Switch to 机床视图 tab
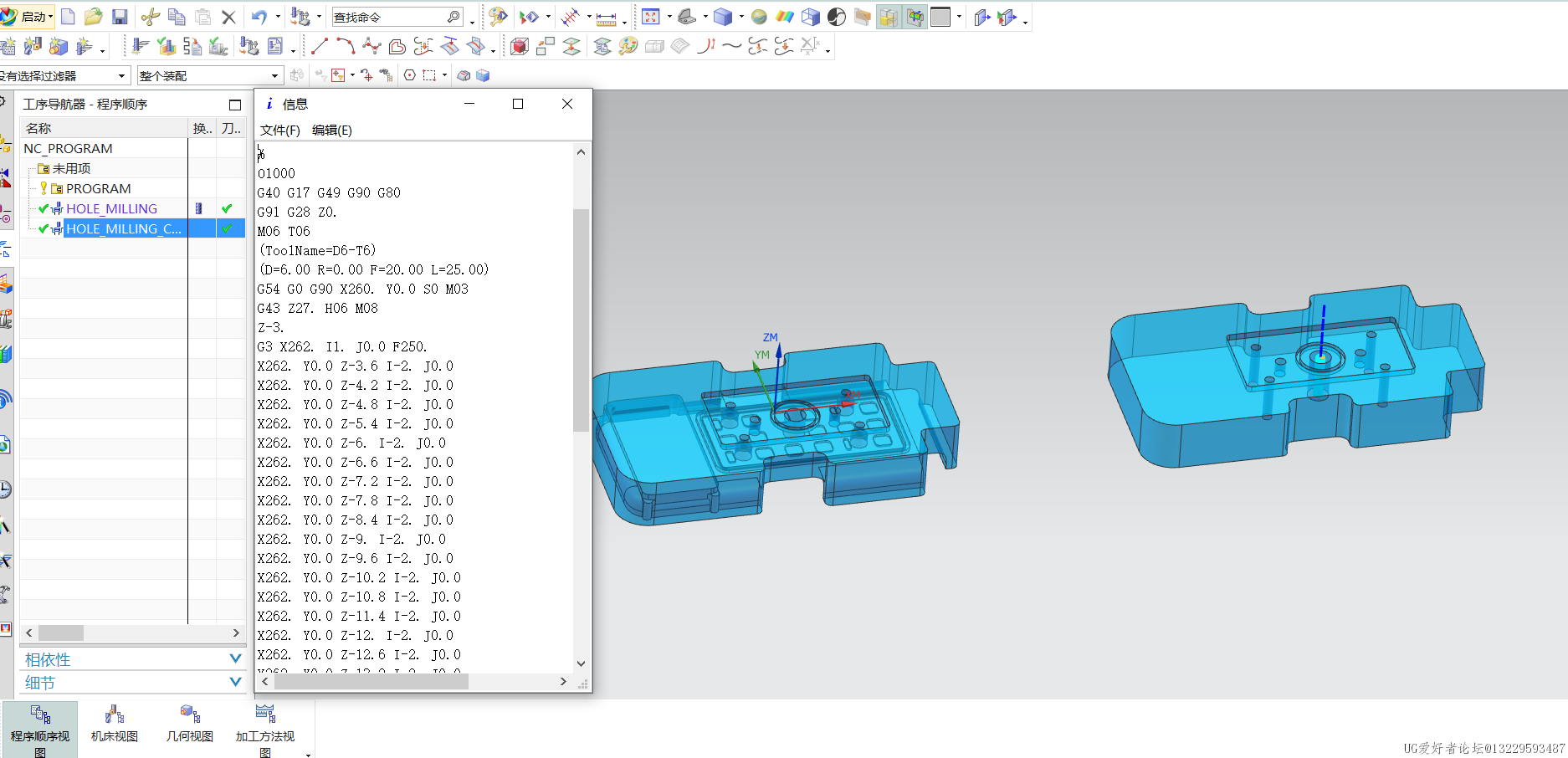Screen dimensions: 1568x758 pos(115,724)
